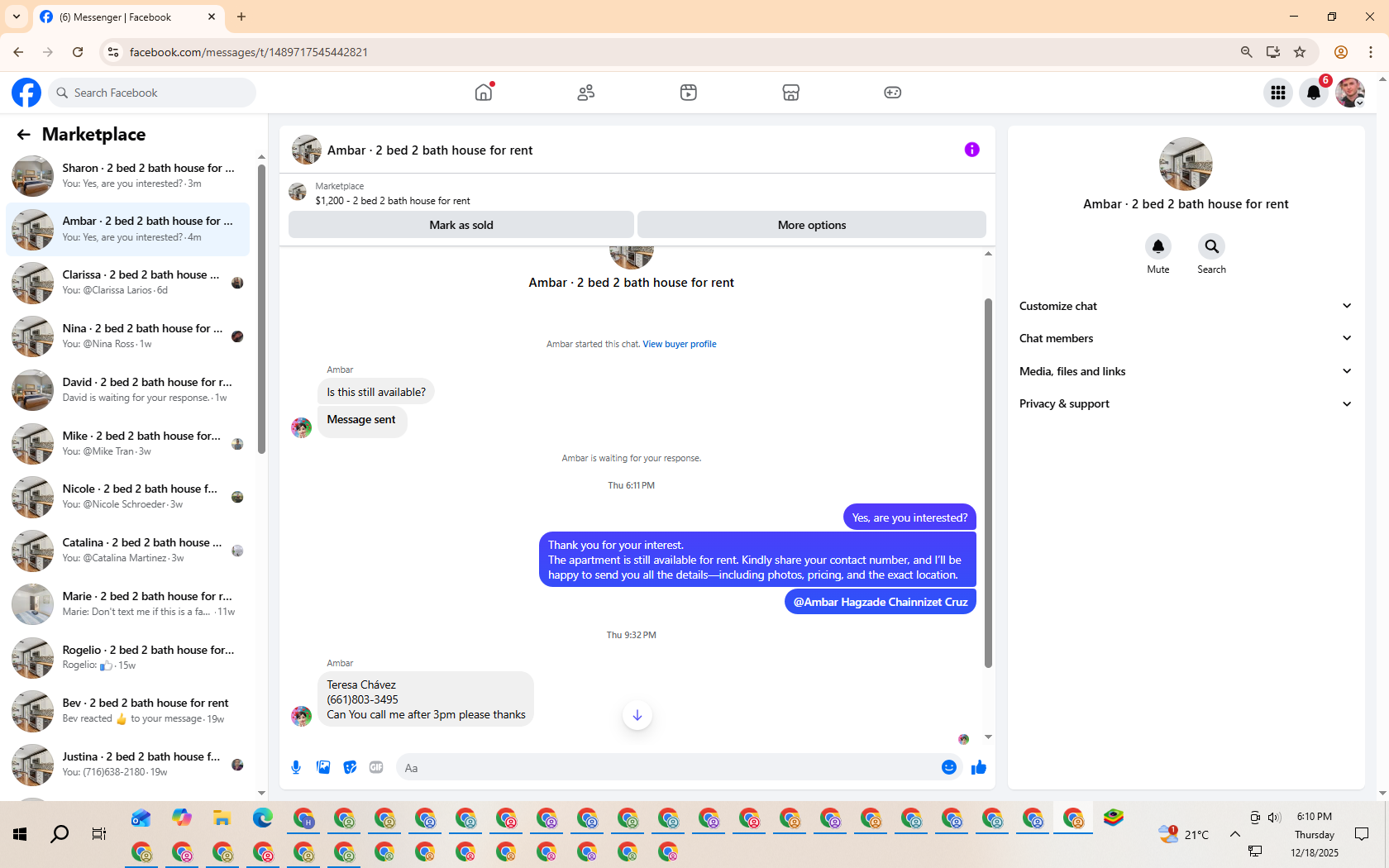Open Catalina's conversation in the list
Image resolution: width=1389 pixels, height=868 pixels.
[x=128, y=551]
